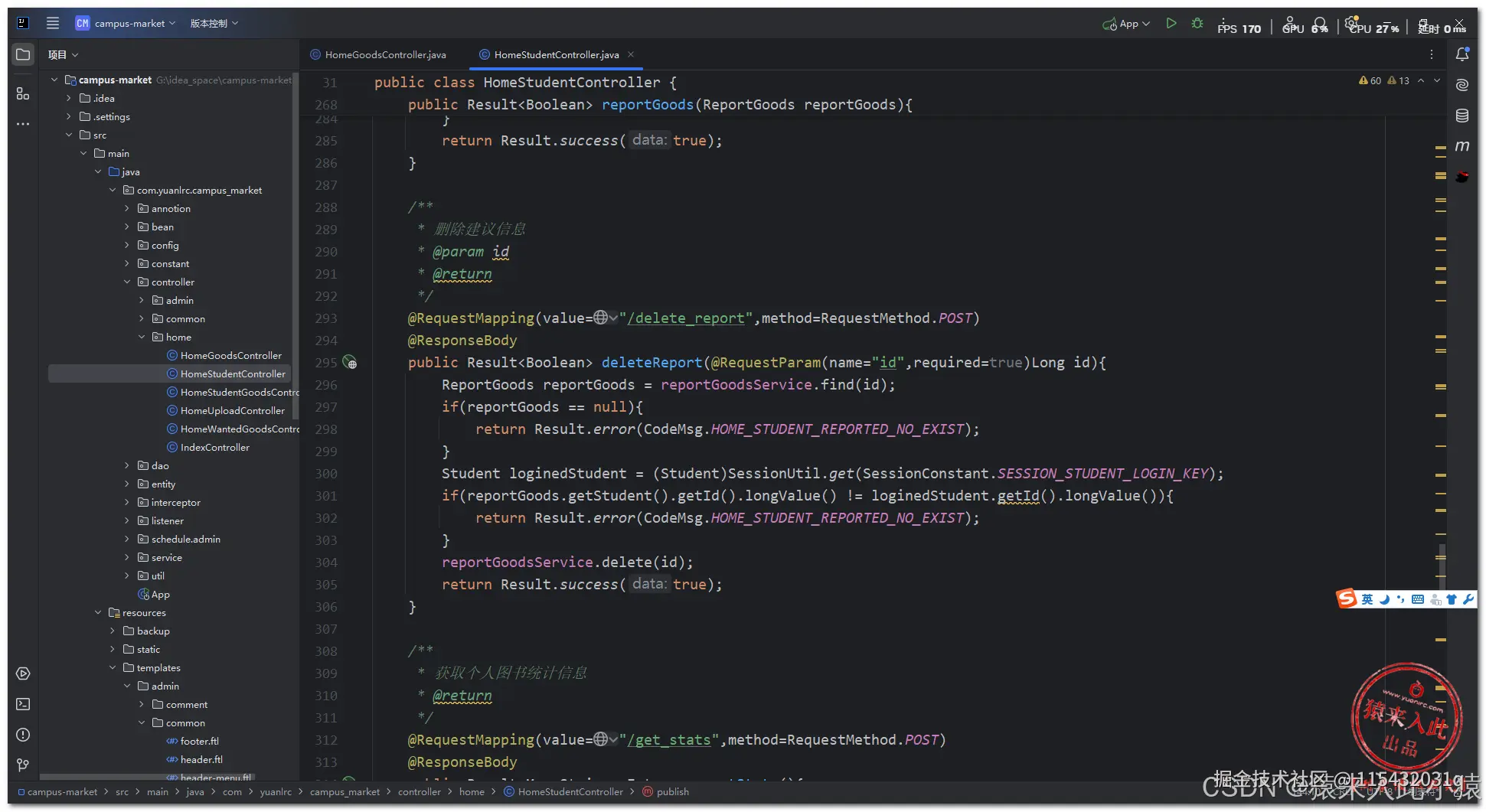
Task: Expand the dao package
Action: pyautogui.click(x=127, y=465)
